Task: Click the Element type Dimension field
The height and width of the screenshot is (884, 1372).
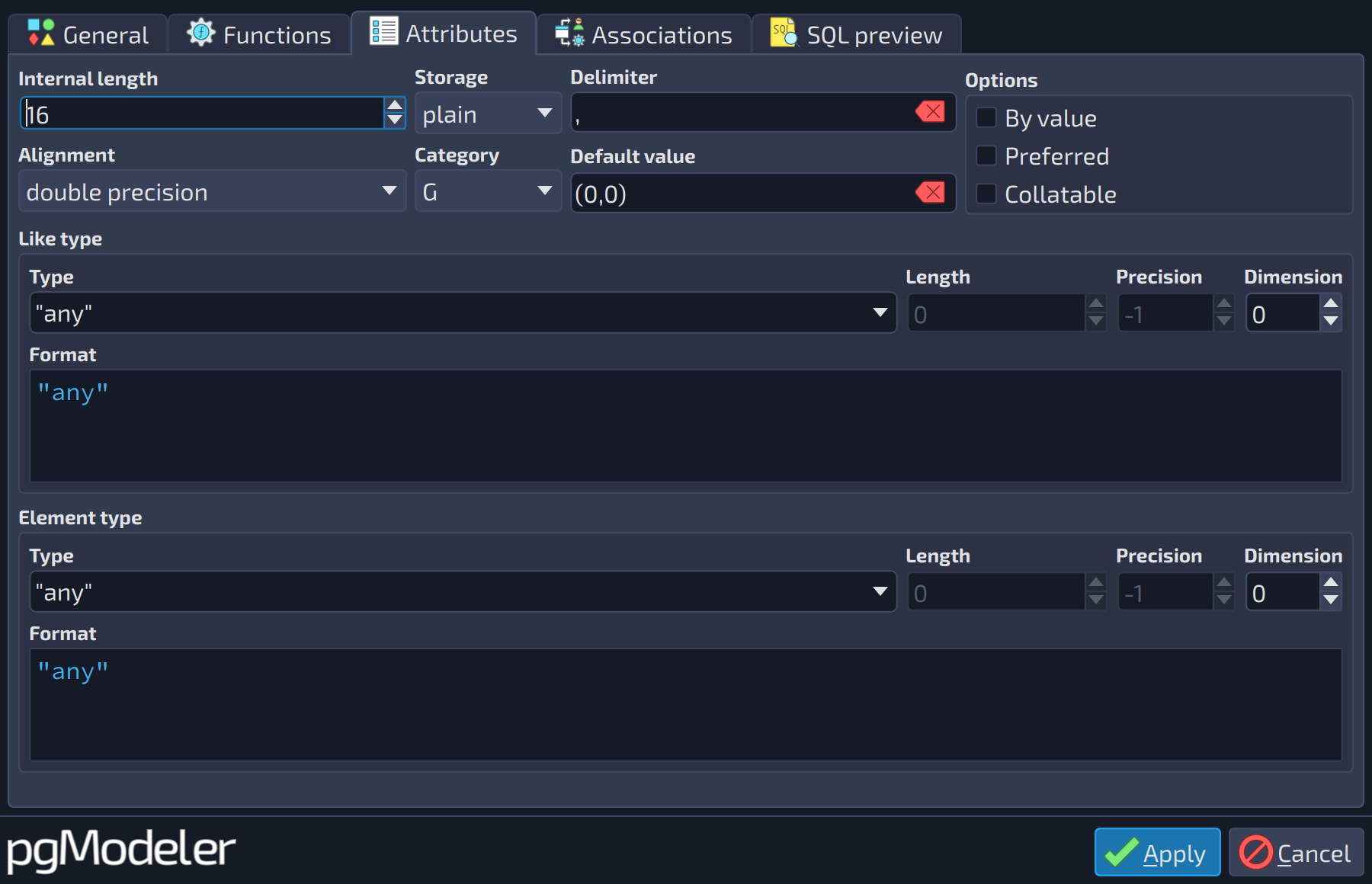Action: click(x=1284, y=593)
